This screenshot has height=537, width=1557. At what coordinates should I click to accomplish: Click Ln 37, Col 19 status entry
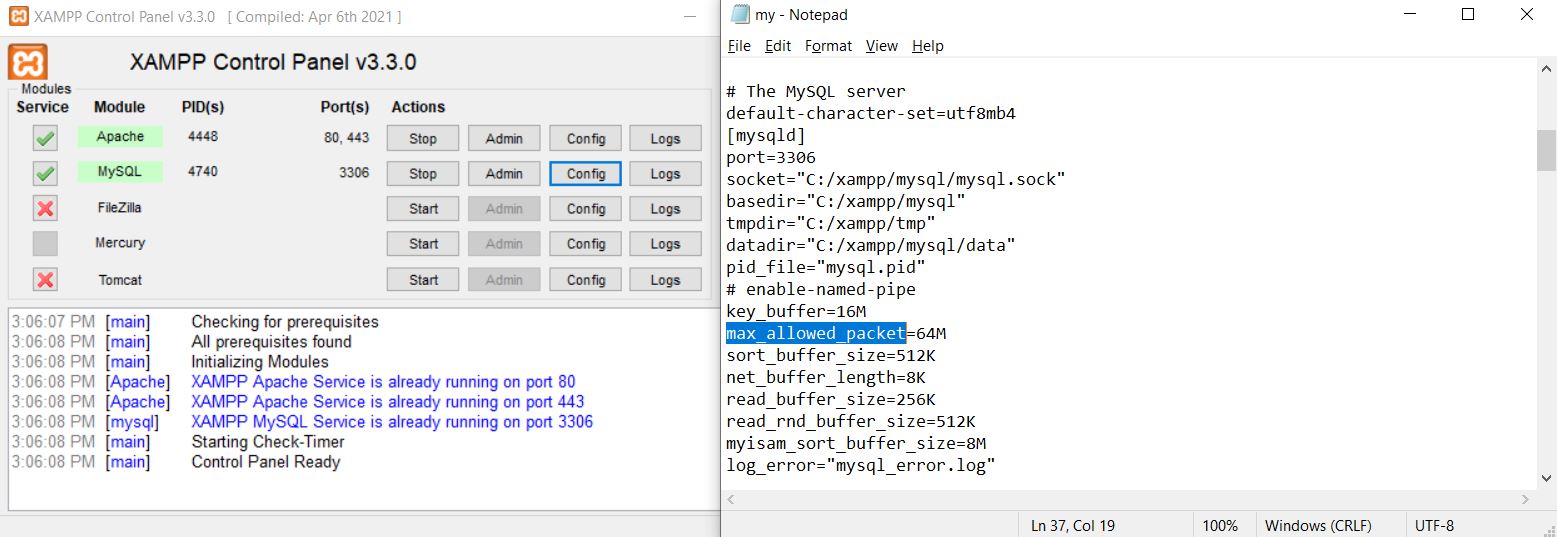pyautogui.click(x=1073, y=526)
